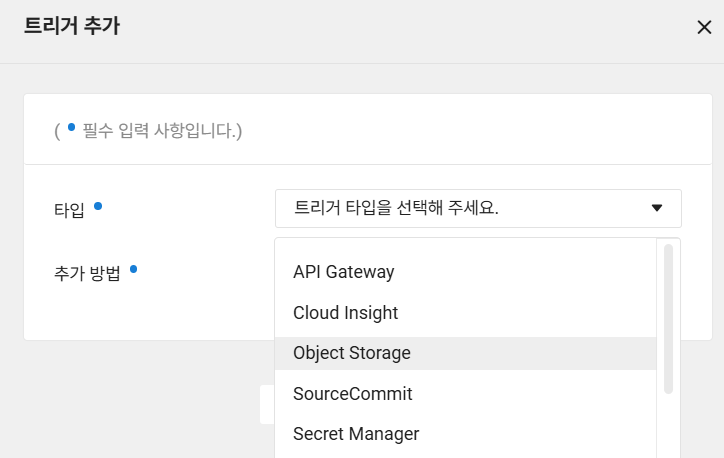Click blue required dot beside 타입
The image size is (724, 458).
[x=98, y=206]
